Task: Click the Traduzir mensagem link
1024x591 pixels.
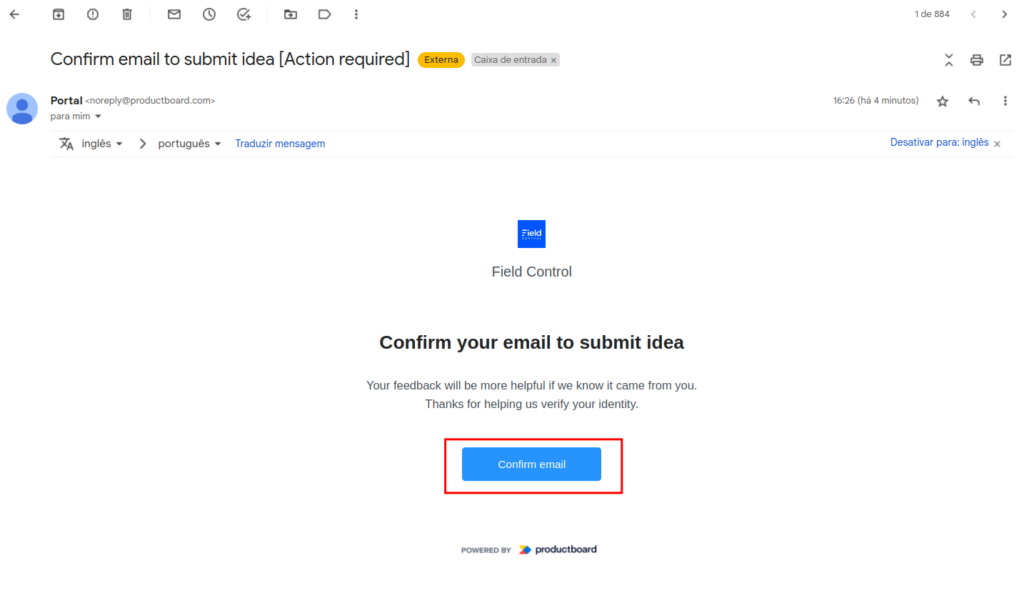Action: pyautogui.click(x=280, y=144)
